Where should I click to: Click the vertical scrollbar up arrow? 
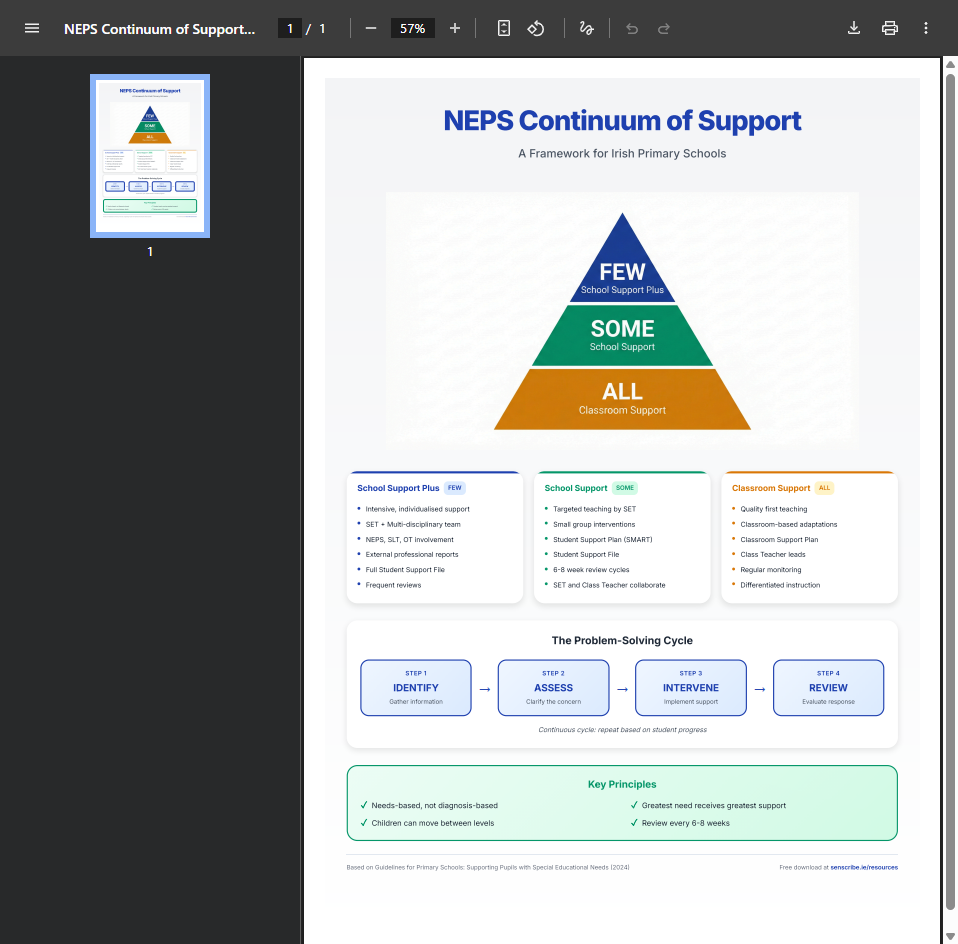tap(950, 65)
